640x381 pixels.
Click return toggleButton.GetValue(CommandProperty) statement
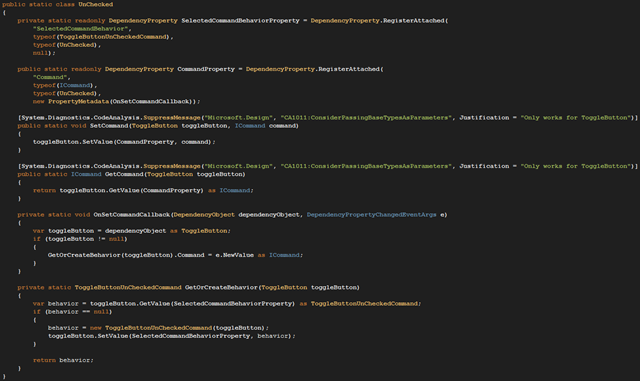[x=143, y=190]
